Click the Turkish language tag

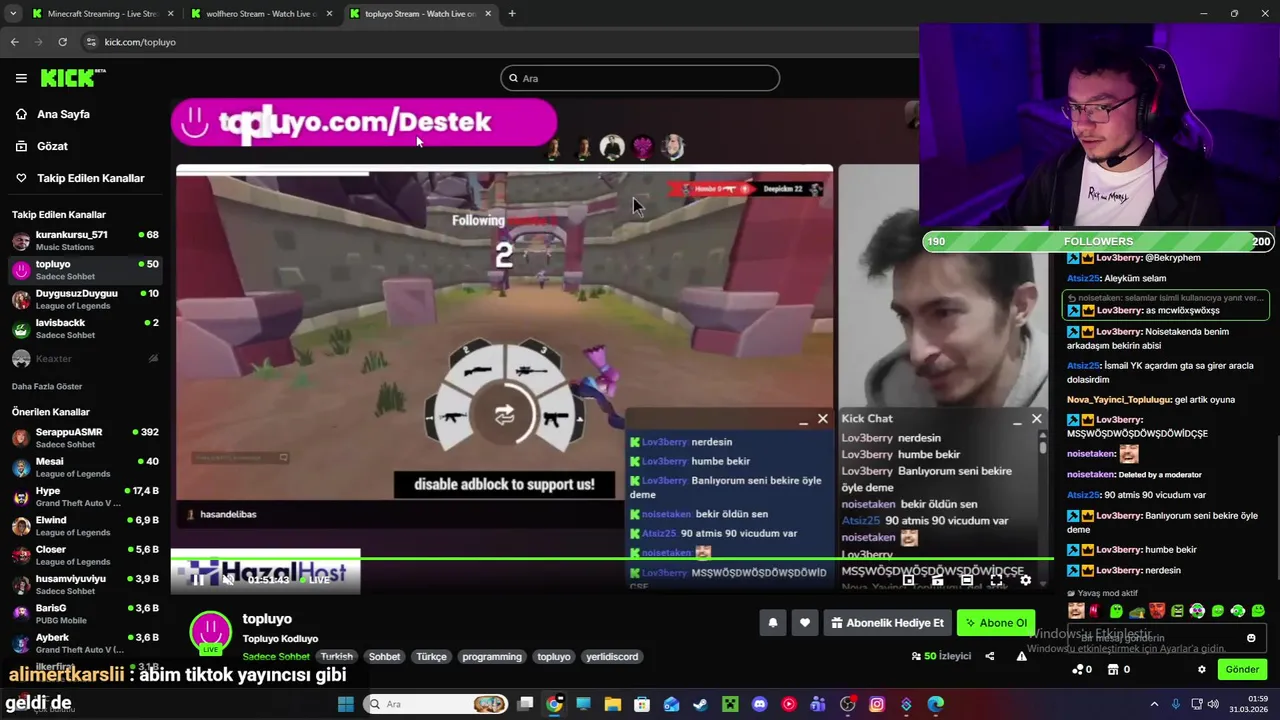pos(337,657)
